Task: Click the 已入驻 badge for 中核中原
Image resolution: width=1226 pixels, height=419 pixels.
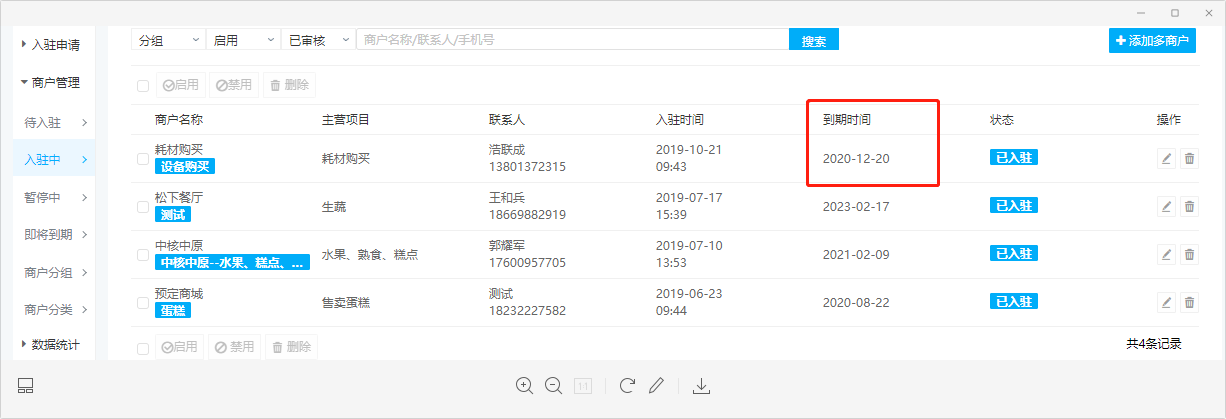Action: tap(1014, 254)
